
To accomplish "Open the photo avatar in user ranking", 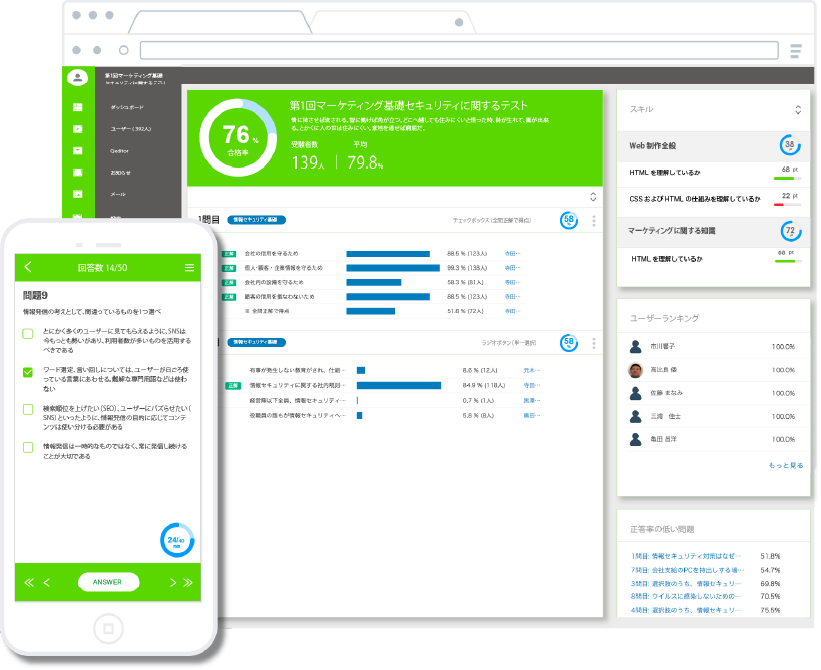I will coord(636,370).
